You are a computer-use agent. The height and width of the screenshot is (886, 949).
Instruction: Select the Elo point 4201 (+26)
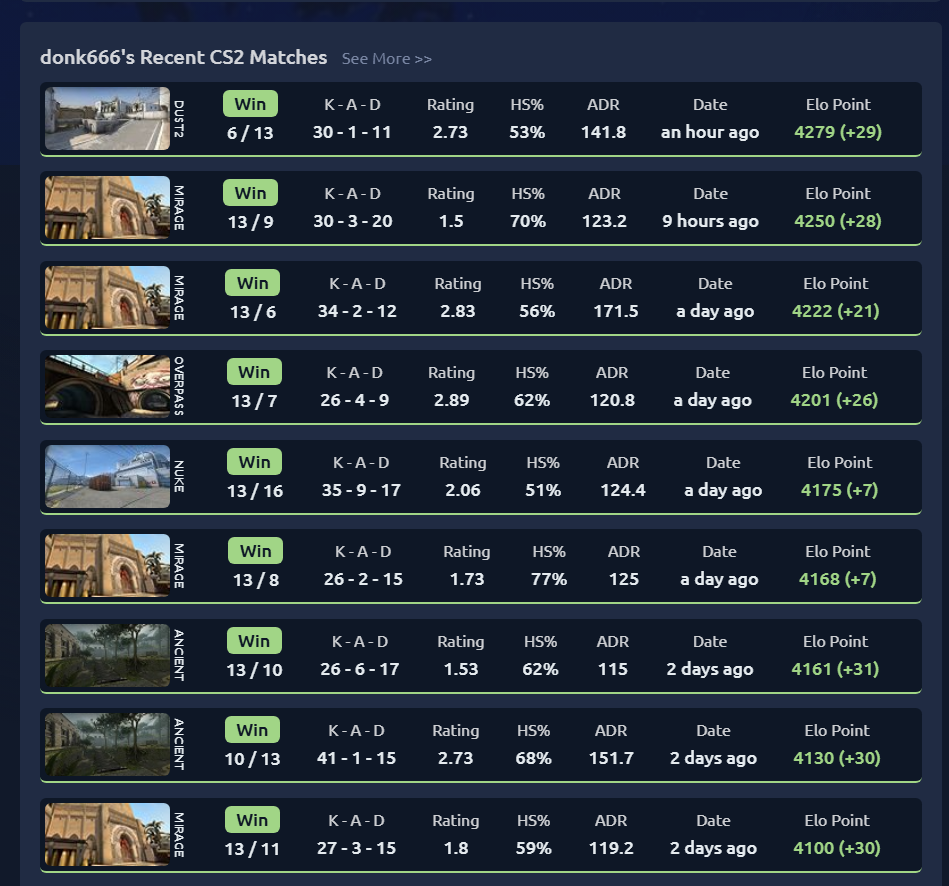pyautogui.click(x=834, y=400)
